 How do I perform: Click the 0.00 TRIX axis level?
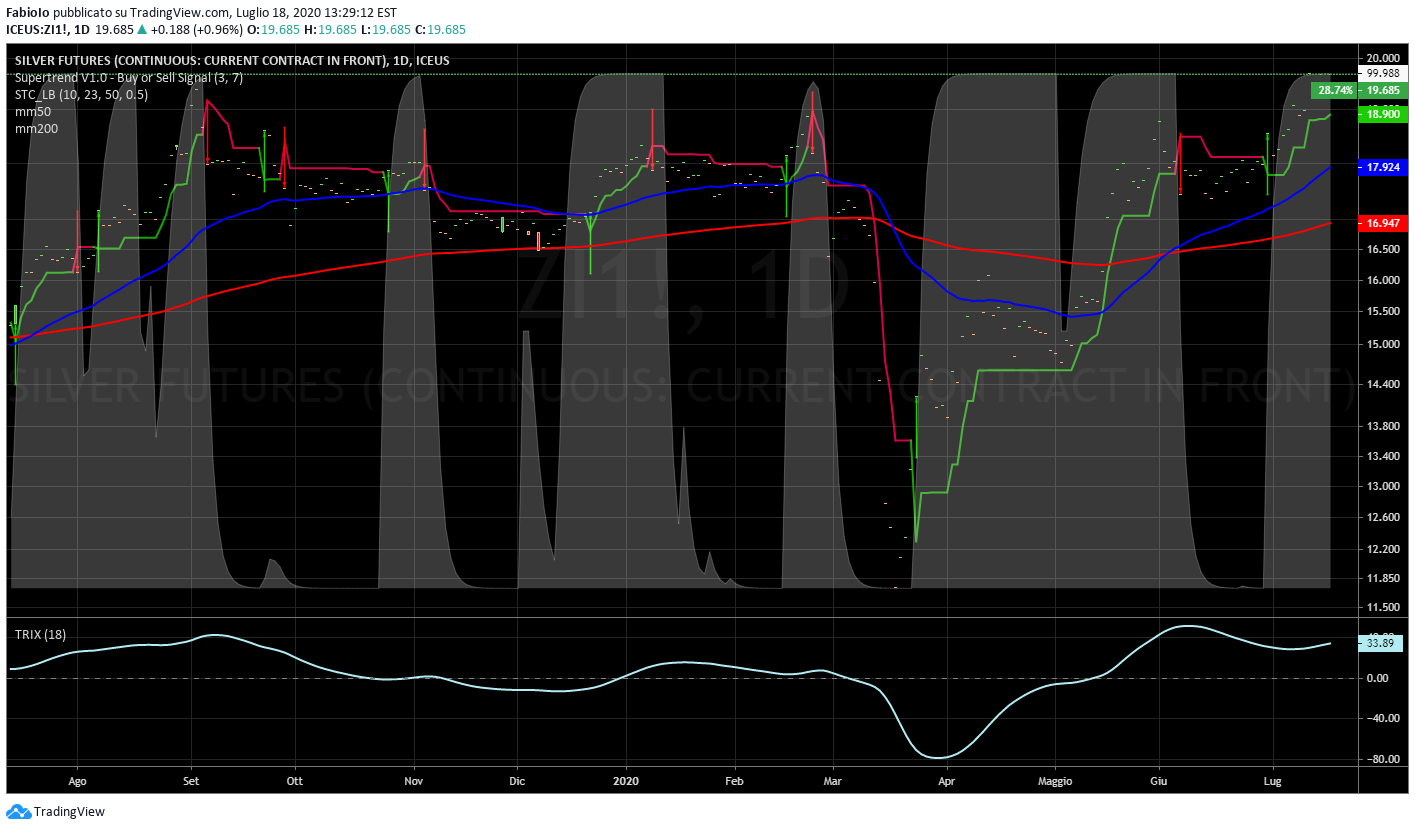tap(1378, 678)
